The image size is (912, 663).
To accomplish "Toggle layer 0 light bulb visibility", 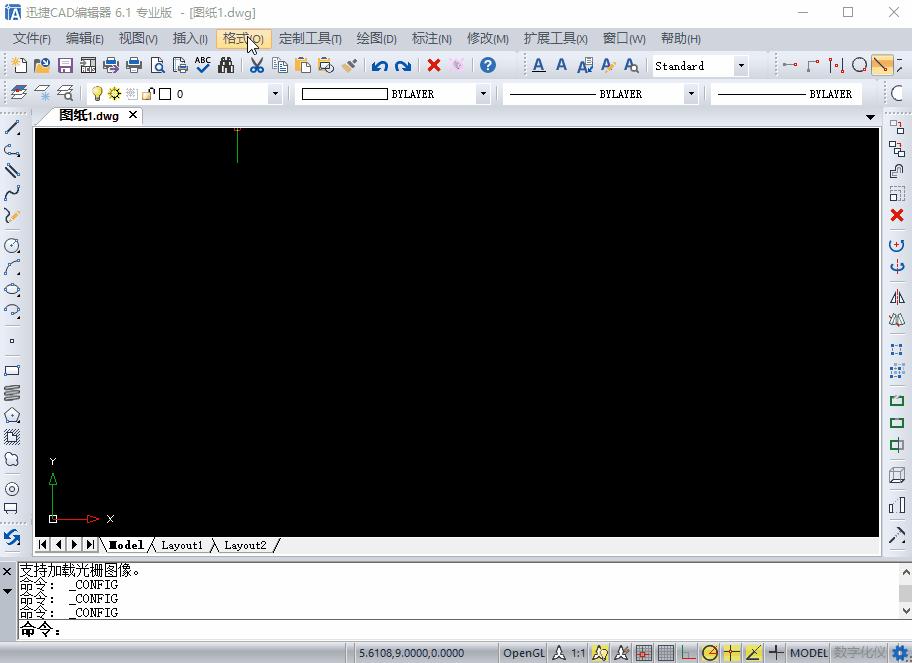I will pyautogui.click(x=97, y=94).
